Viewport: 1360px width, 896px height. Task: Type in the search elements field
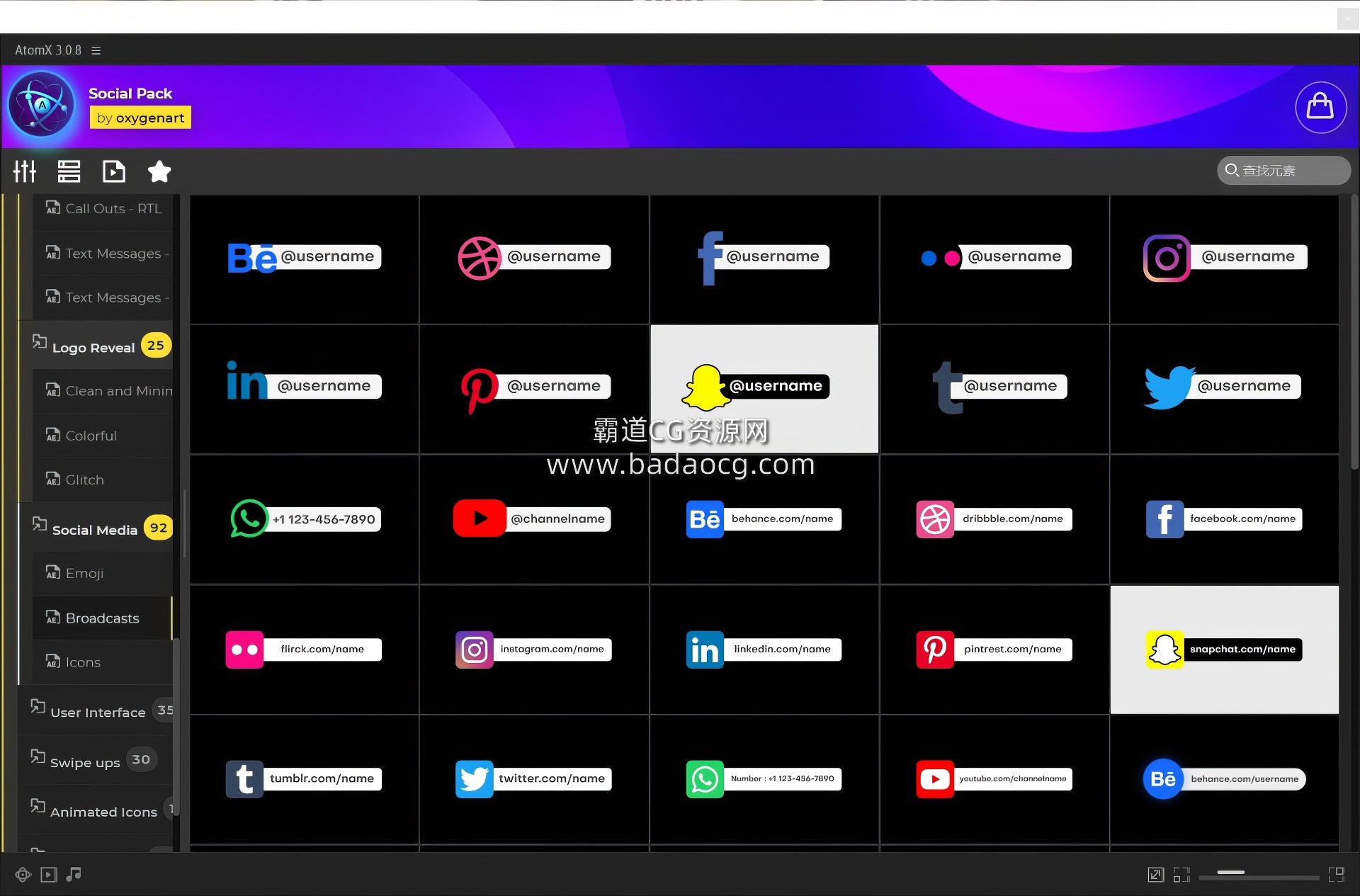pyautogui.click(x=1283, y=171)
